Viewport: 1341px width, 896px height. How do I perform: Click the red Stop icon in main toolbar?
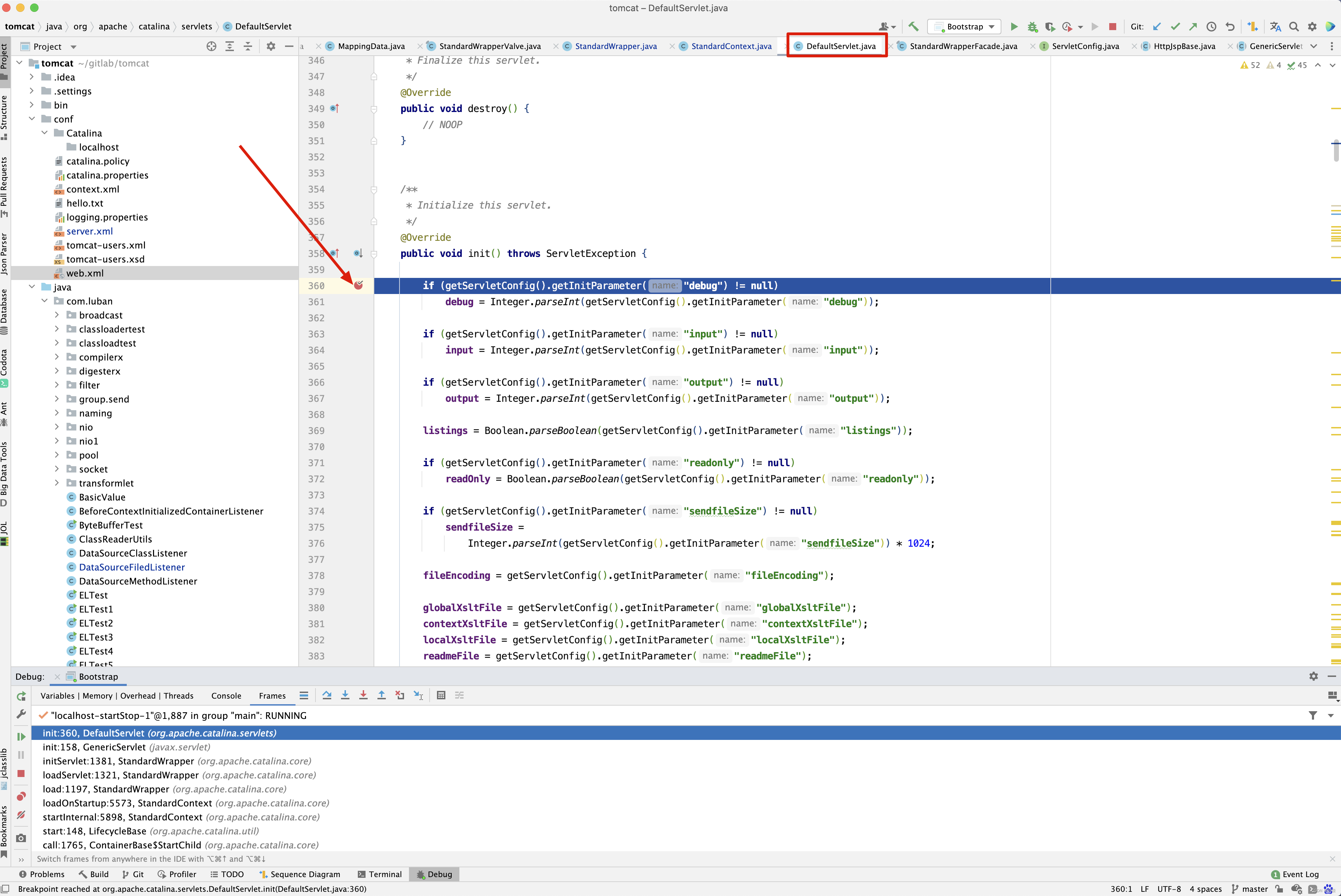[x=1112, y=26]
